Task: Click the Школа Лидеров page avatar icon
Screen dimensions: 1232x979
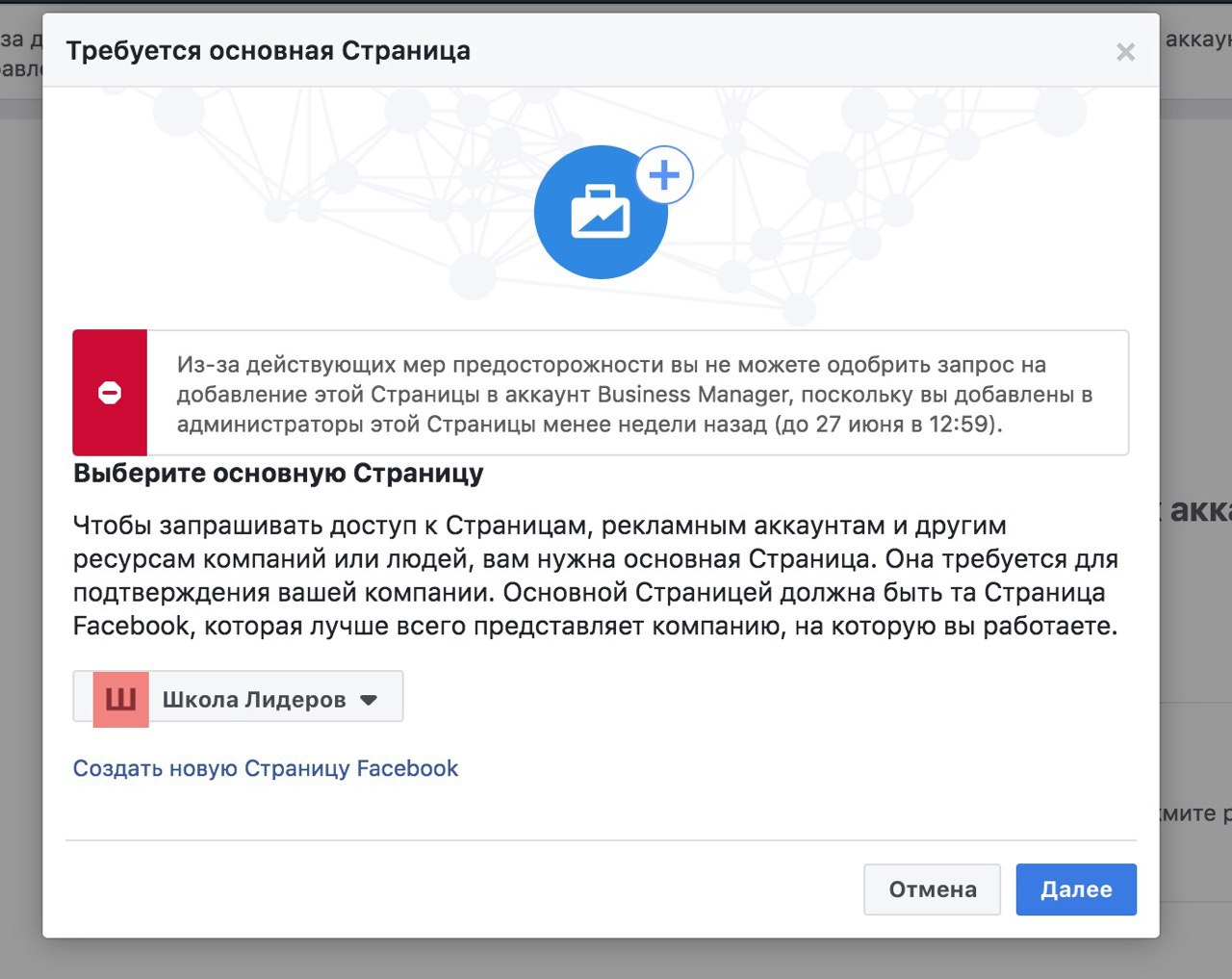Action: click(121, 699)
